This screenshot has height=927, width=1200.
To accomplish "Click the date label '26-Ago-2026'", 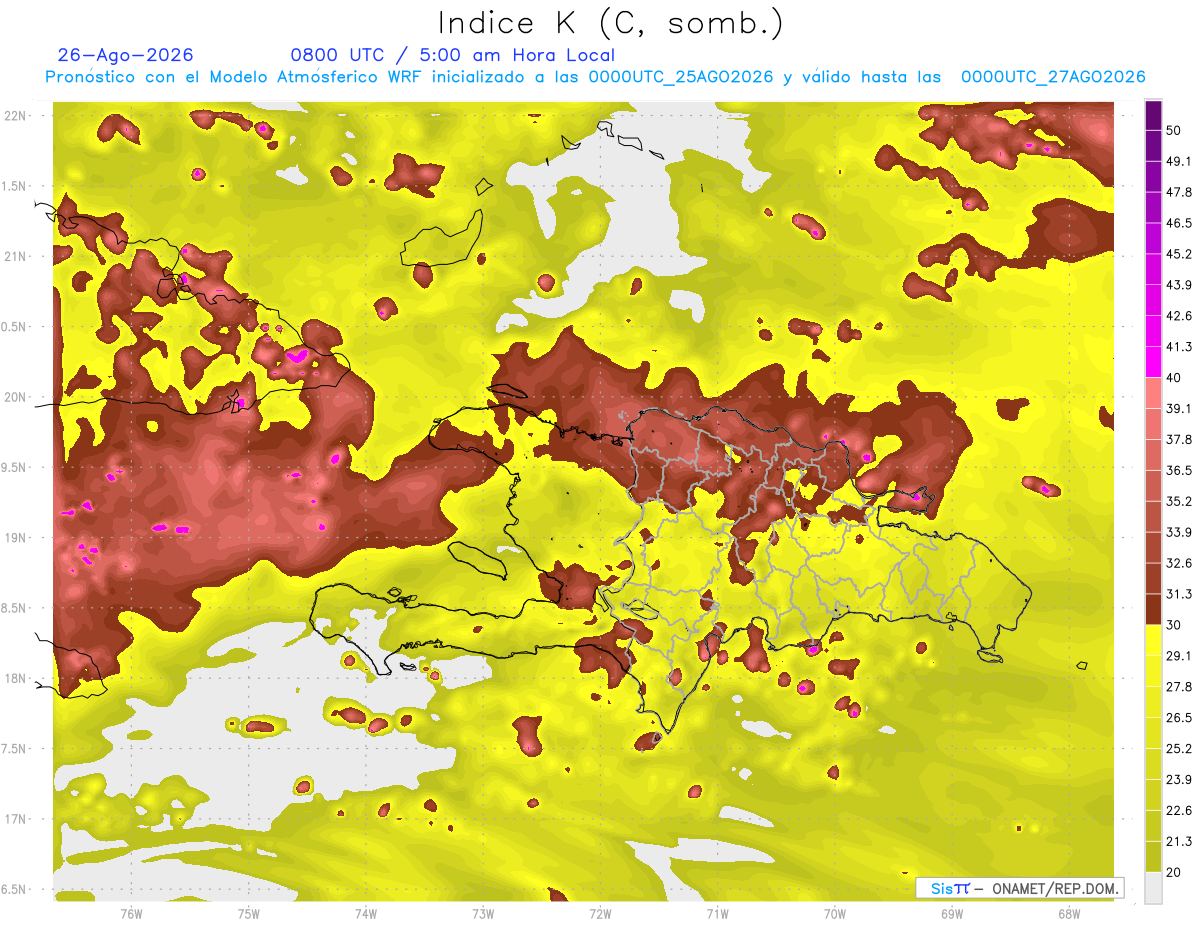I will click(x=126, y=55).
